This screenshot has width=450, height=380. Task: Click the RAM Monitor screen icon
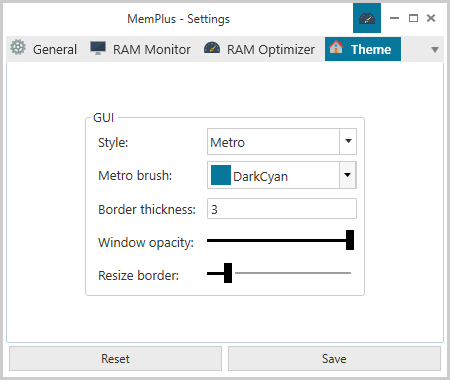pos(98,48)
